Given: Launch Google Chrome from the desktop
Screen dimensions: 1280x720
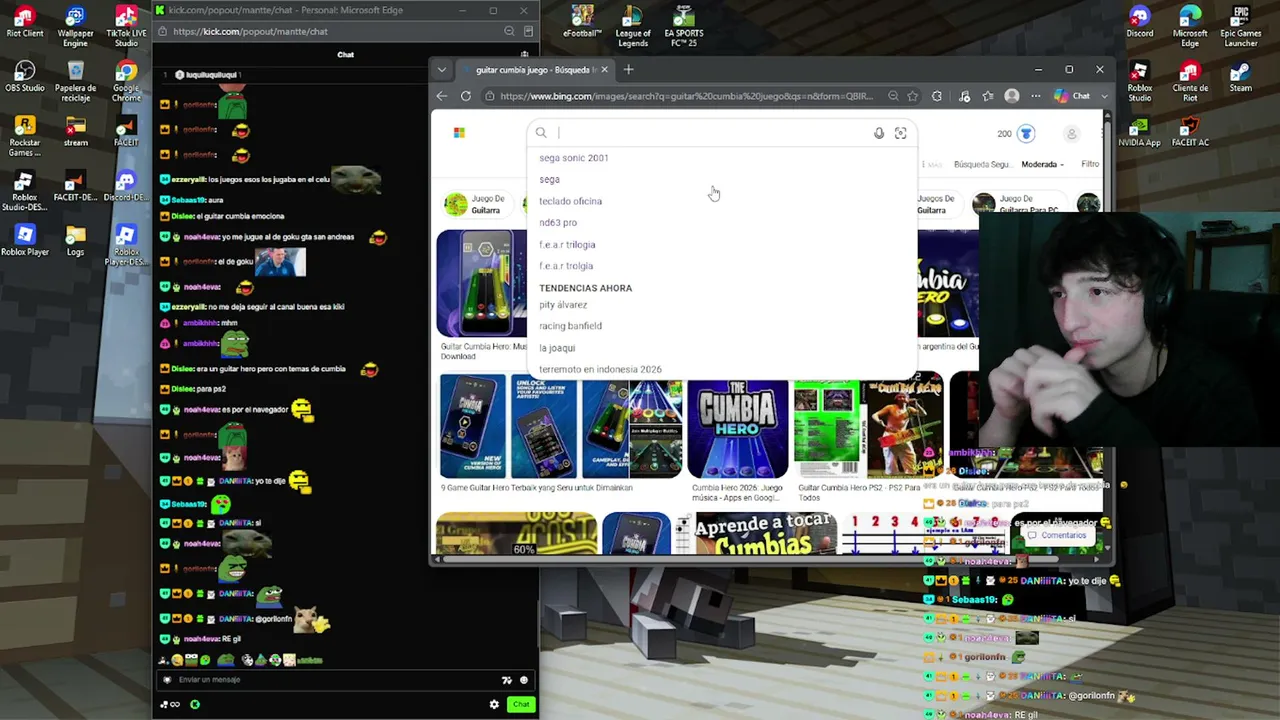Looking at the screenshot, I should pyautogui.click(x=126, y=81).
